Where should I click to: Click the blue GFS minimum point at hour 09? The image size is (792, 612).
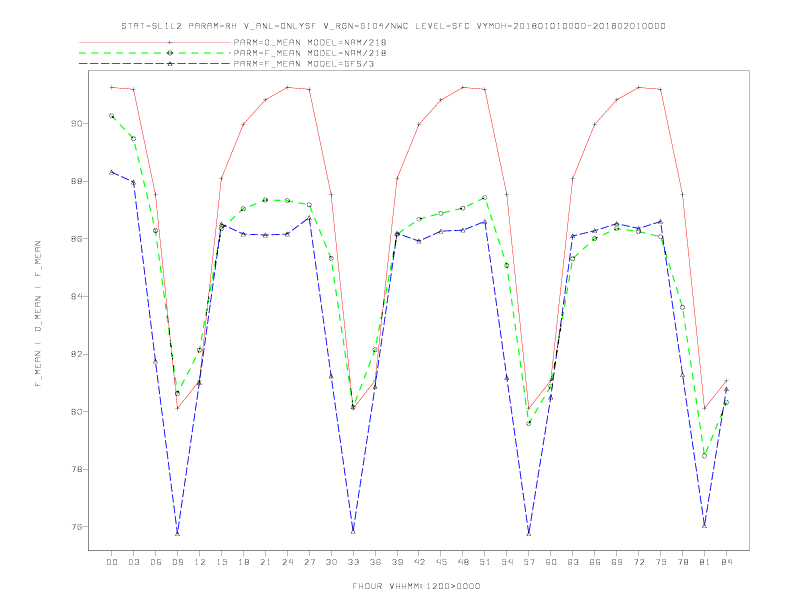point(177,534)
